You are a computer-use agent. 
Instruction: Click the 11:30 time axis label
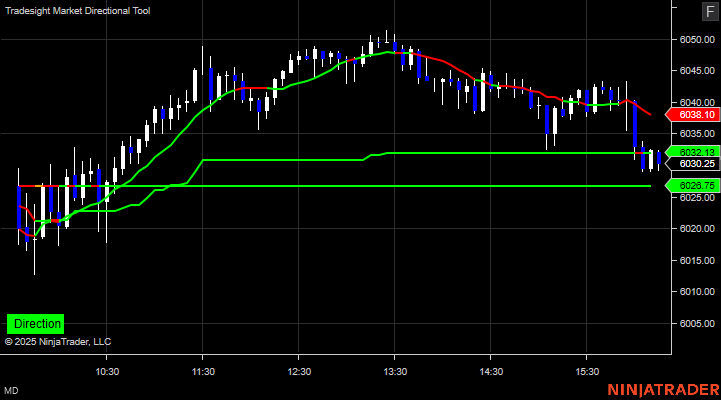pos(203,371)
